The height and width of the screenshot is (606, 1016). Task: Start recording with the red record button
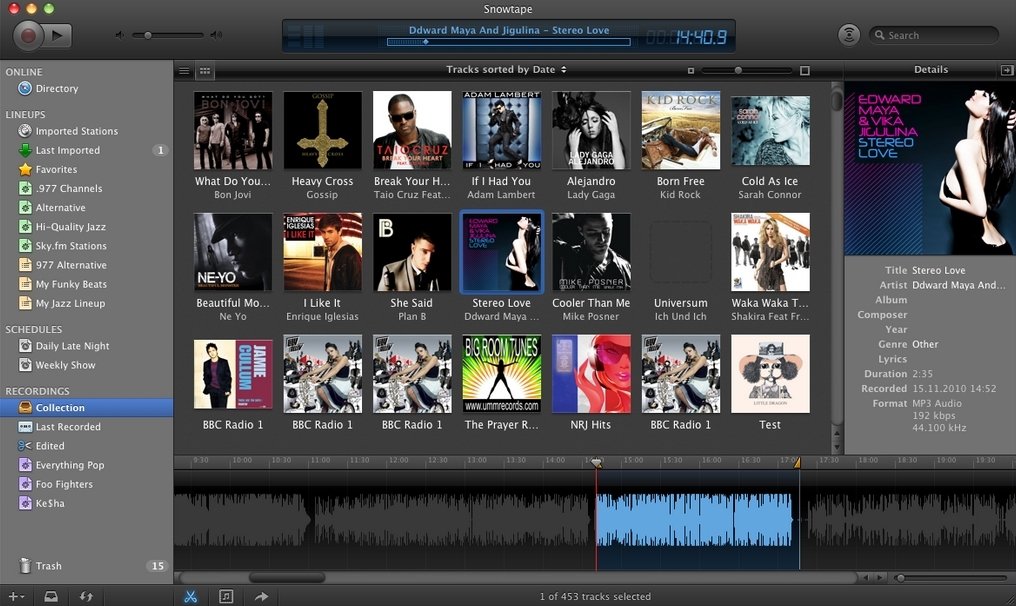point(28,35)
